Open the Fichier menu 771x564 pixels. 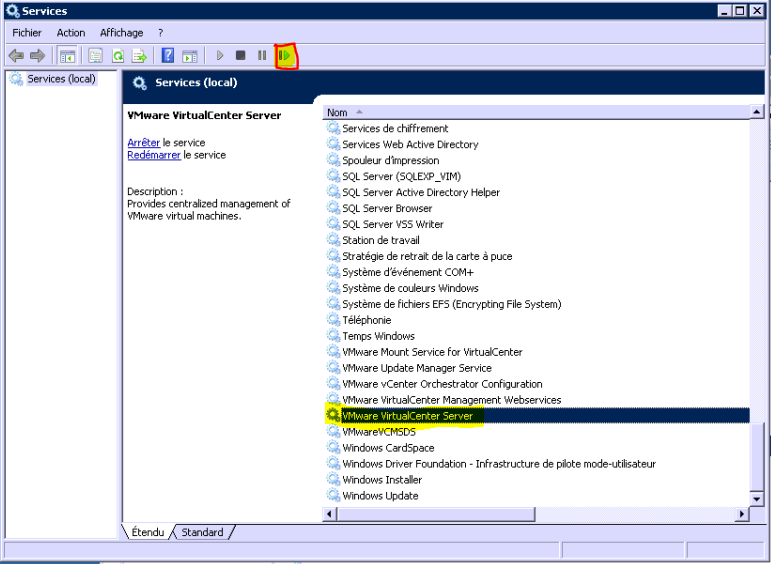click(x=27, y=33)
